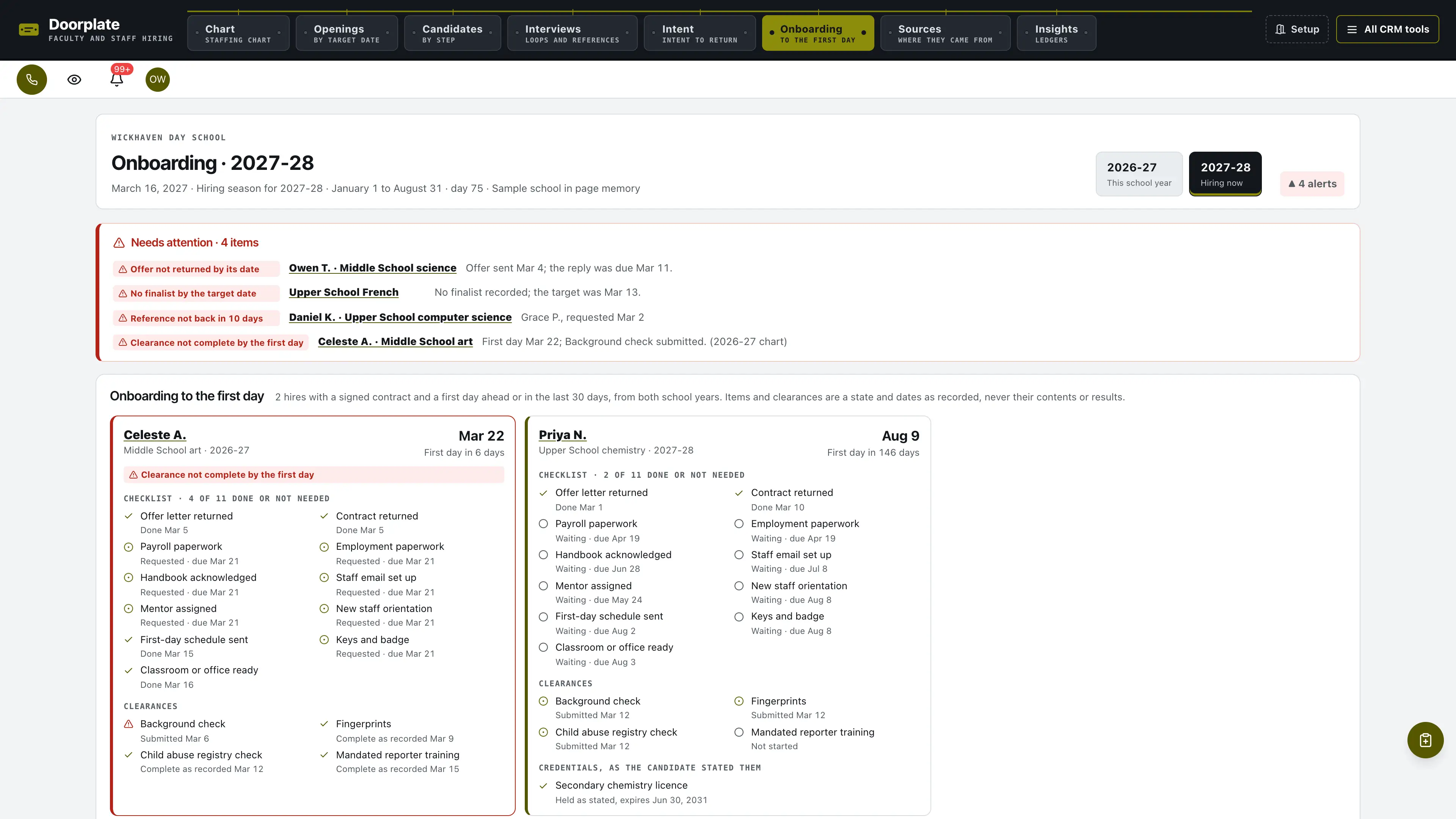Click Celeste card clearance warning banner
The height and width of the screenshot is (819, 1456).
pos(314,475)
